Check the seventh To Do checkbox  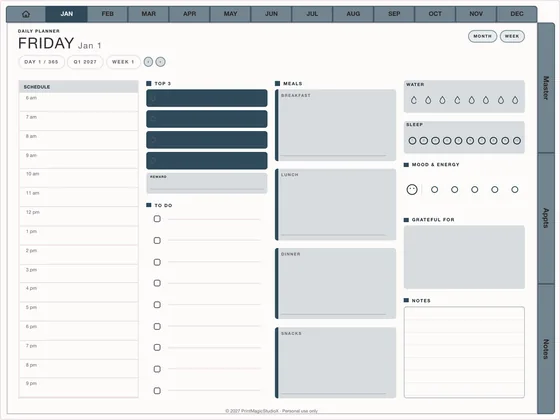tap(157, 348)
